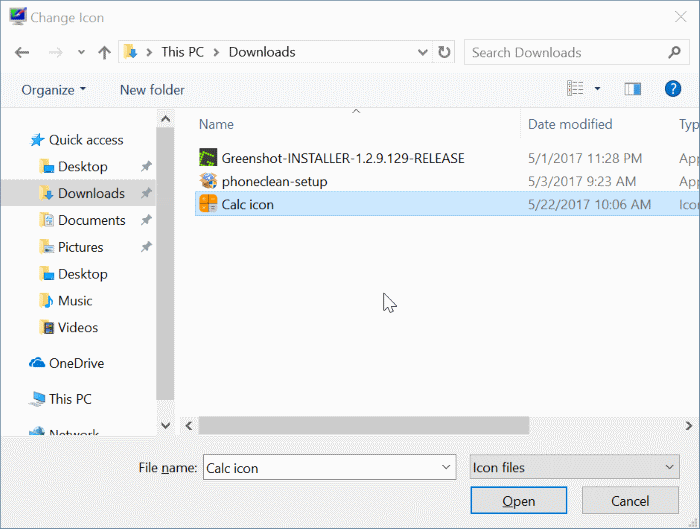Sort by Date modified column header

tap(570, 124)
